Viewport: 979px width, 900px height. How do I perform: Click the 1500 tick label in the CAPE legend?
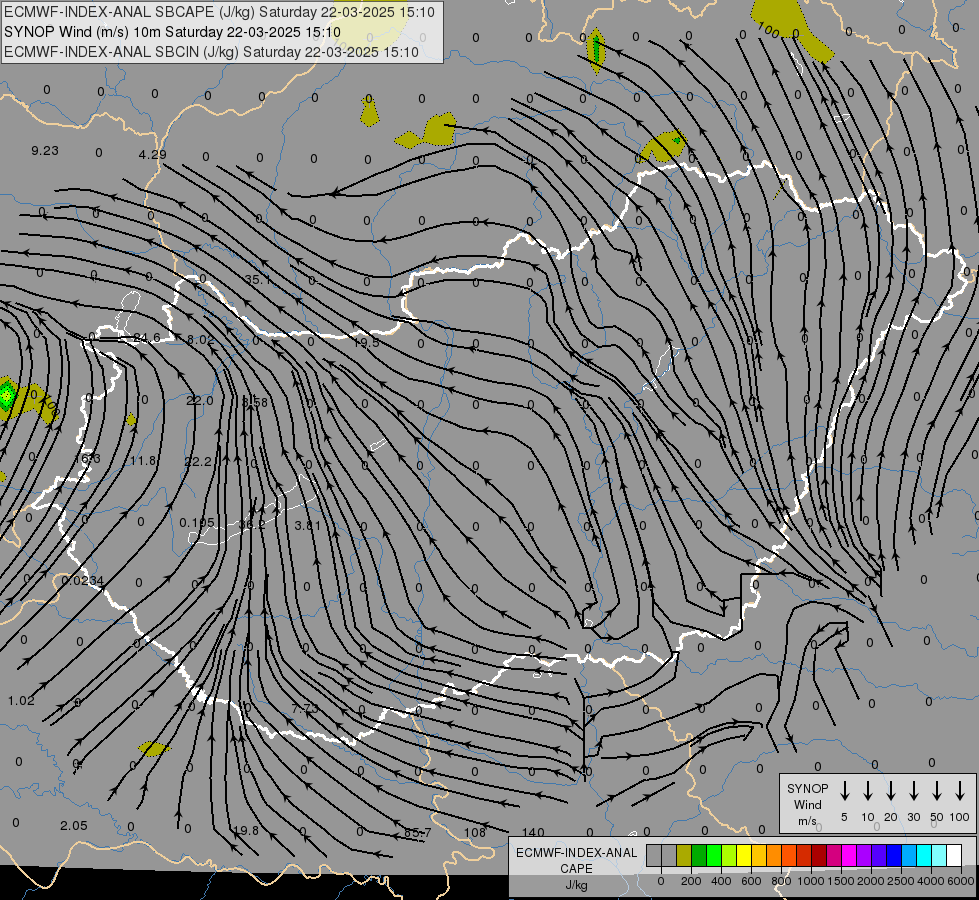click(x=840, y=881)
